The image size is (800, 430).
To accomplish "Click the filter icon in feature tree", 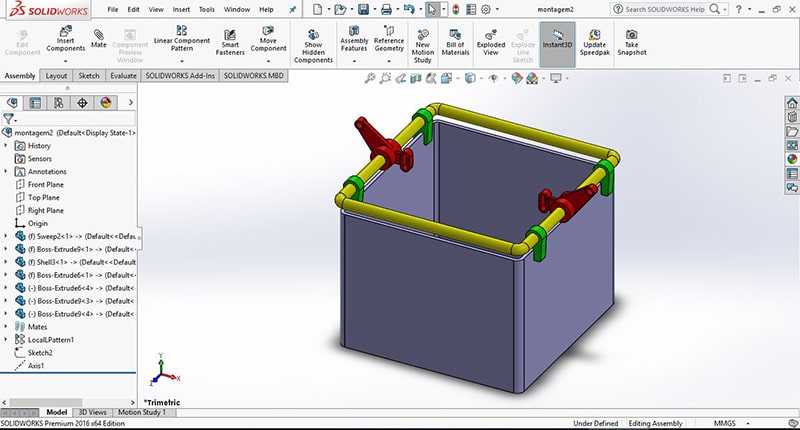I will pos(9,119).
